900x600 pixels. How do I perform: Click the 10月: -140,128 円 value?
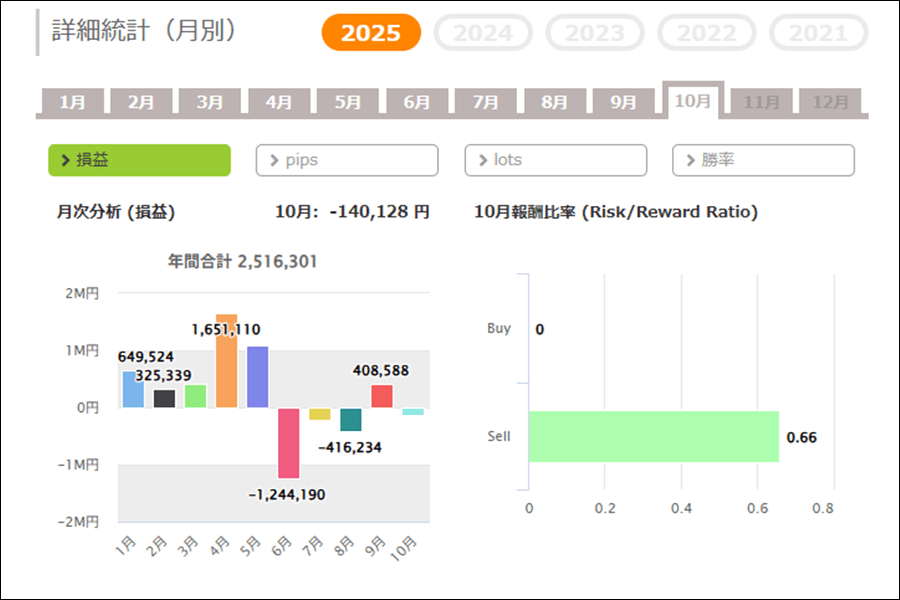(x=352, y=212)
